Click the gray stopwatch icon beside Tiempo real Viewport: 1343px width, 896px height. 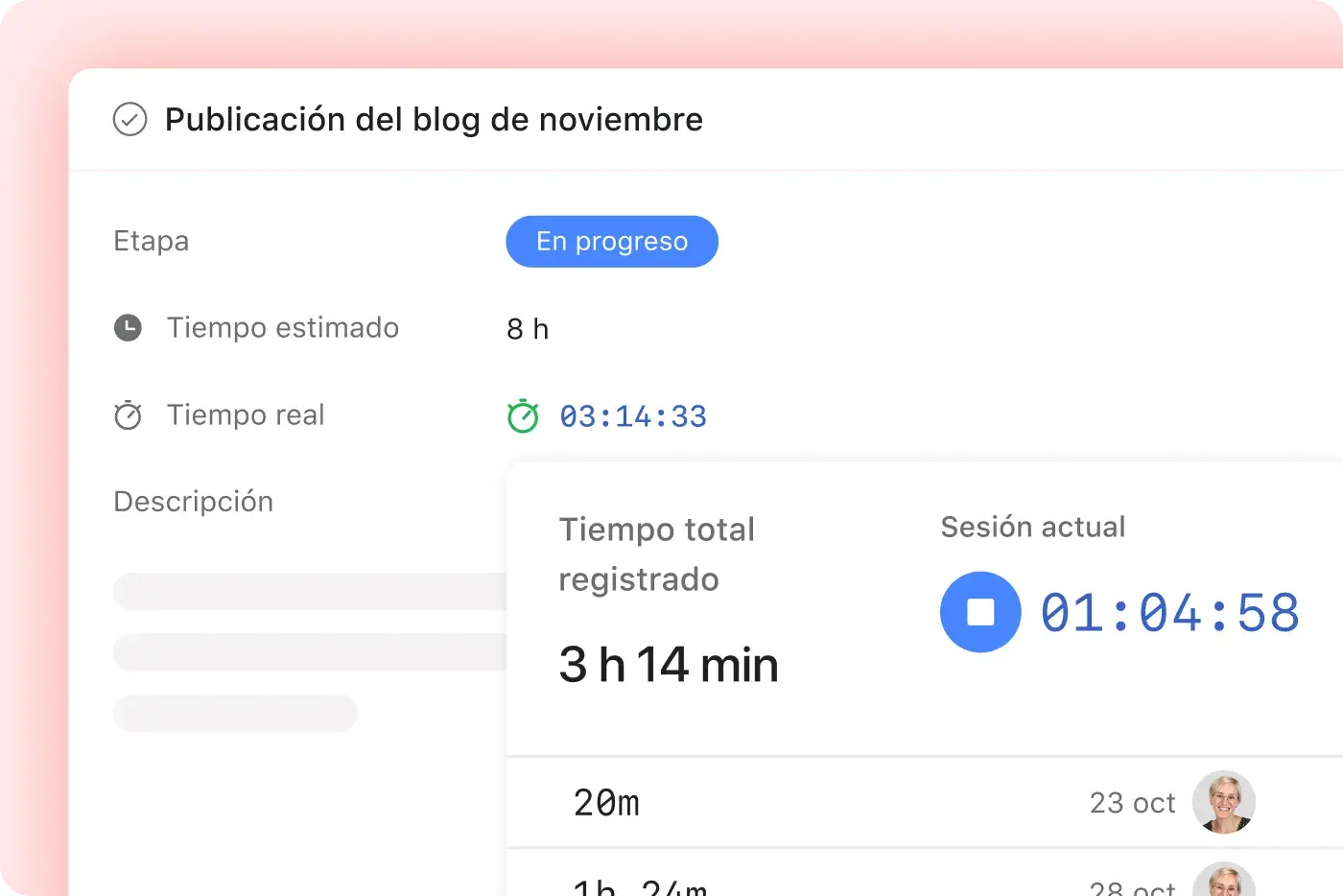(x=128, y=415)
